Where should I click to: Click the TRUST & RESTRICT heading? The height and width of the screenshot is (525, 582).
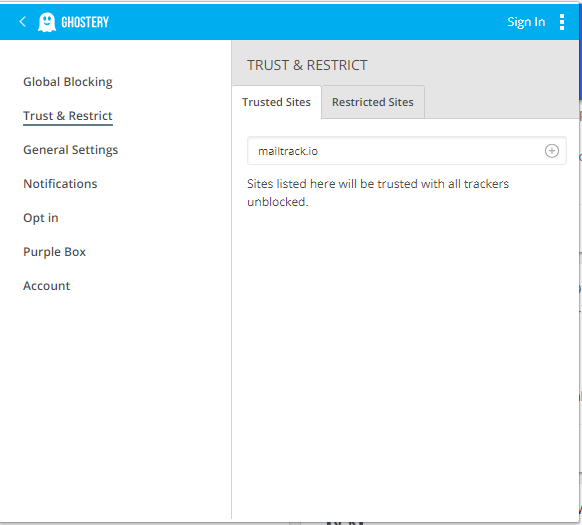(307, 65)
